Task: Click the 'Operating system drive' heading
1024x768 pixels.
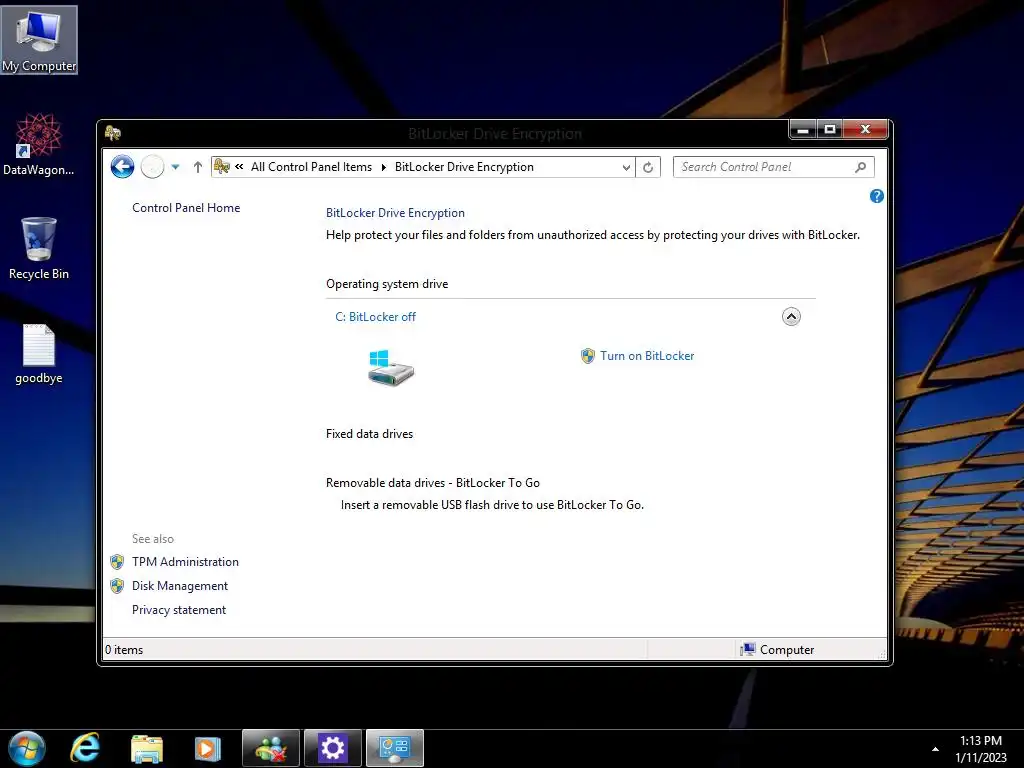Action: [x=387, y=284]
